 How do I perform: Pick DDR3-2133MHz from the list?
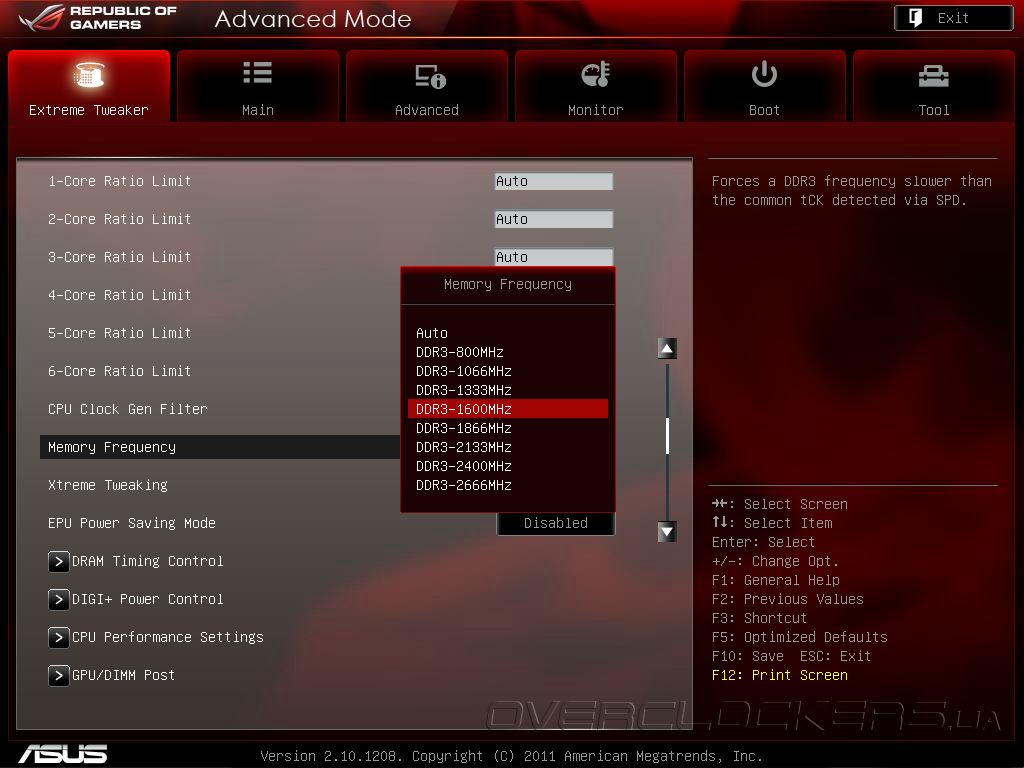point(507,447)
